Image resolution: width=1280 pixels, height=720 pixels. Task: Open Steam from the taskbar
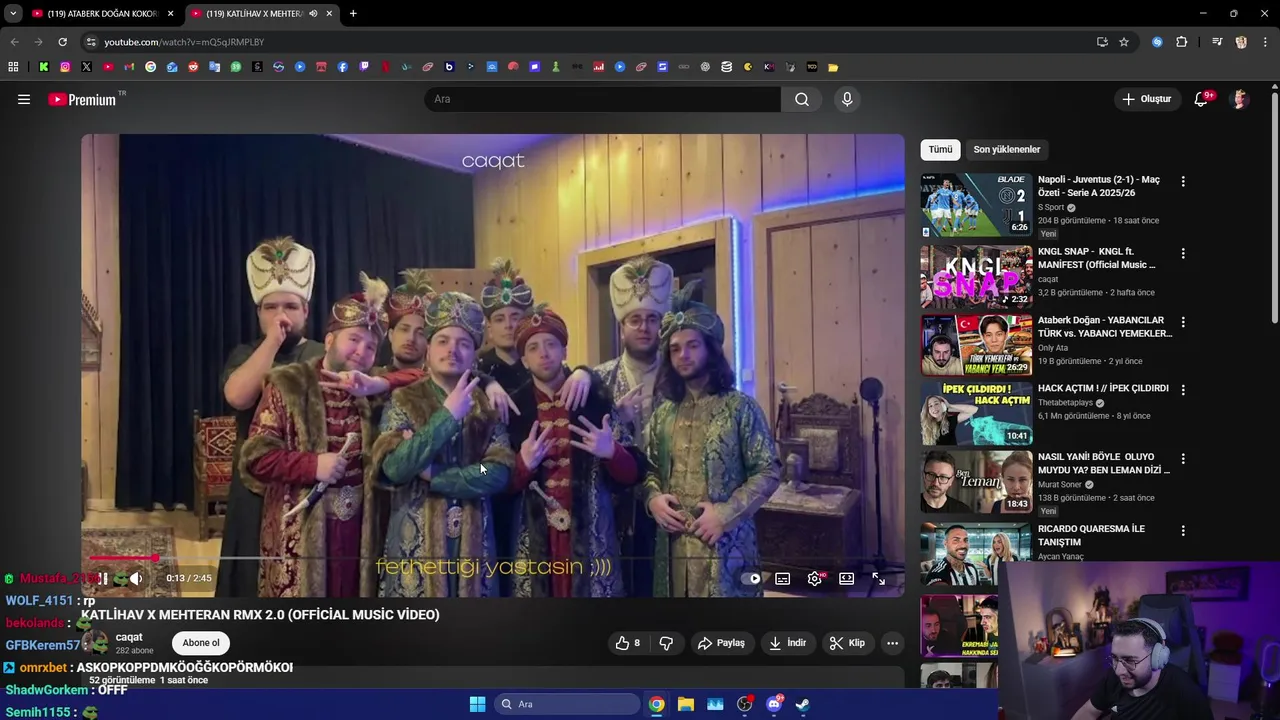tap(802, 704)
